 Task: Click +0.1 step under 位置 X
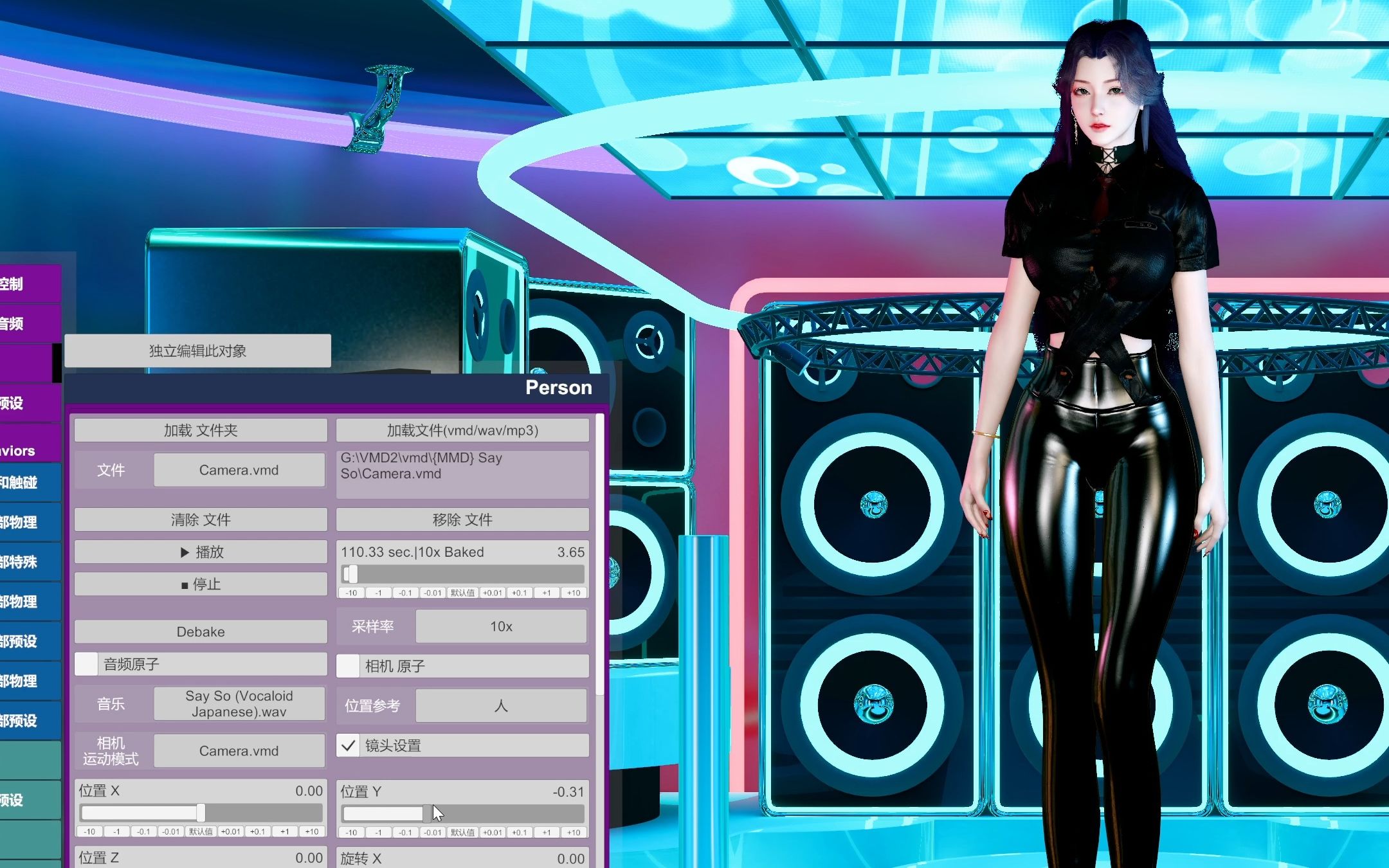point(257,831)
